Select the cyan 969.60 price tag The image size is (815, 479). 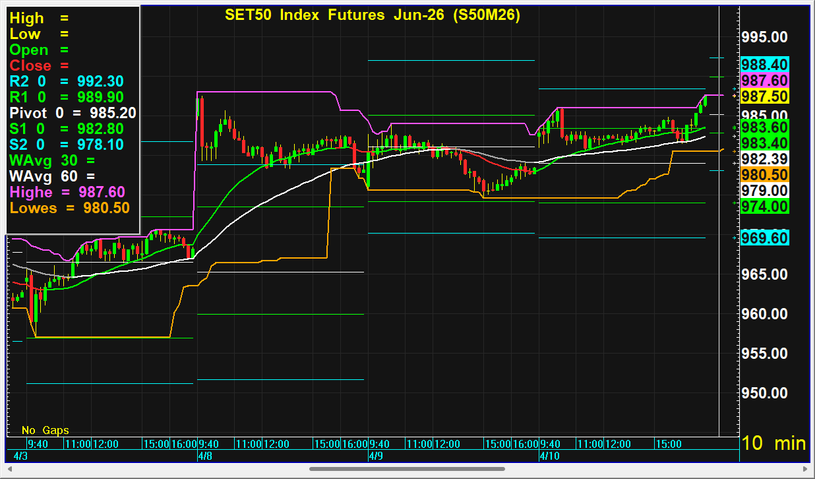pyautogui.click(x=764, y=237)
